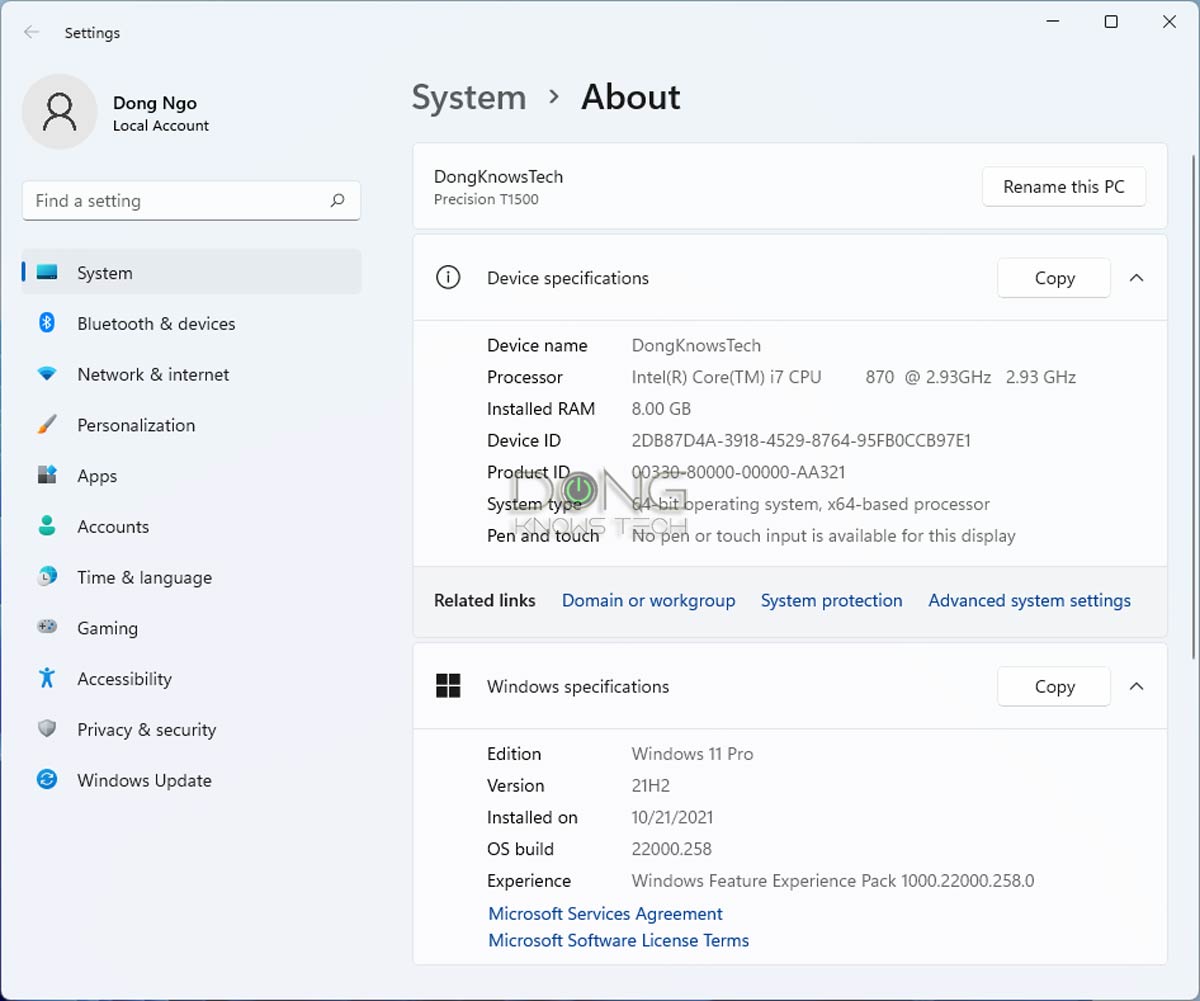Screen dimensions: 1200x1001
Task: Maximize the Settings window
Action: [1111, 22]
